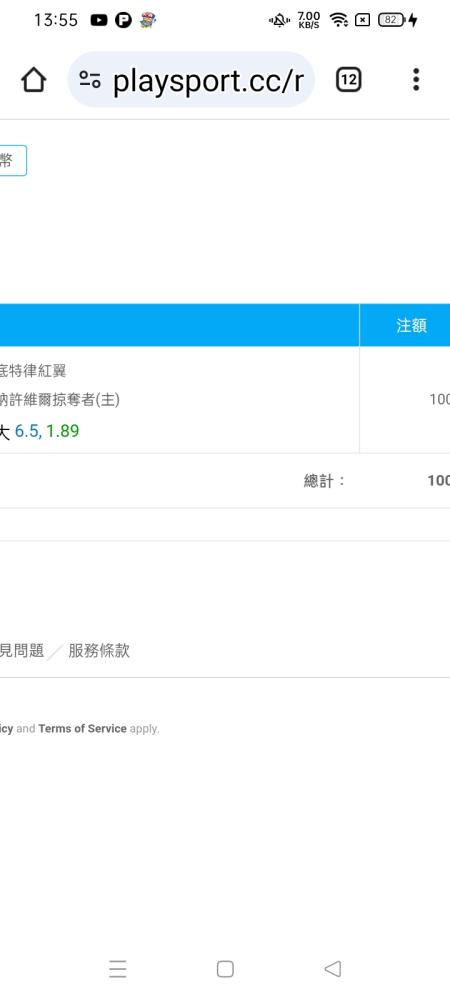Screen dimensions: 450x1000
Task: Open the Chrome three-dot menu
Action: click(x=416, y=80)
